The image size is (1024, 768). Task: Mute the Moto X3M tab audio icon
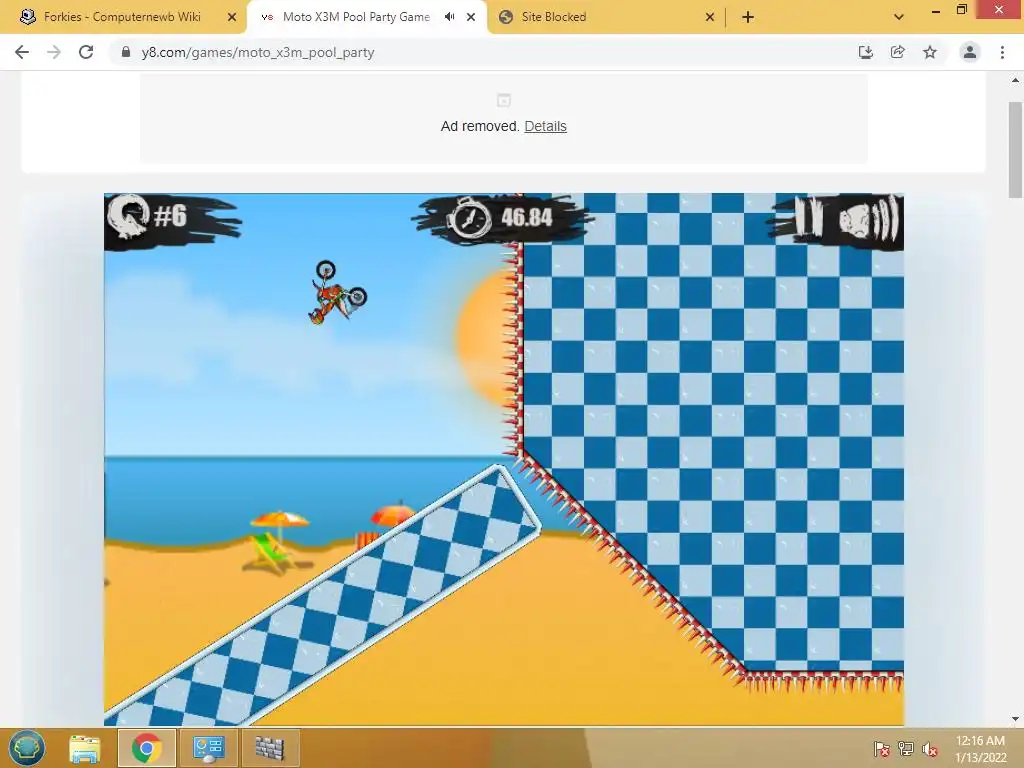(x=449, y=17)
